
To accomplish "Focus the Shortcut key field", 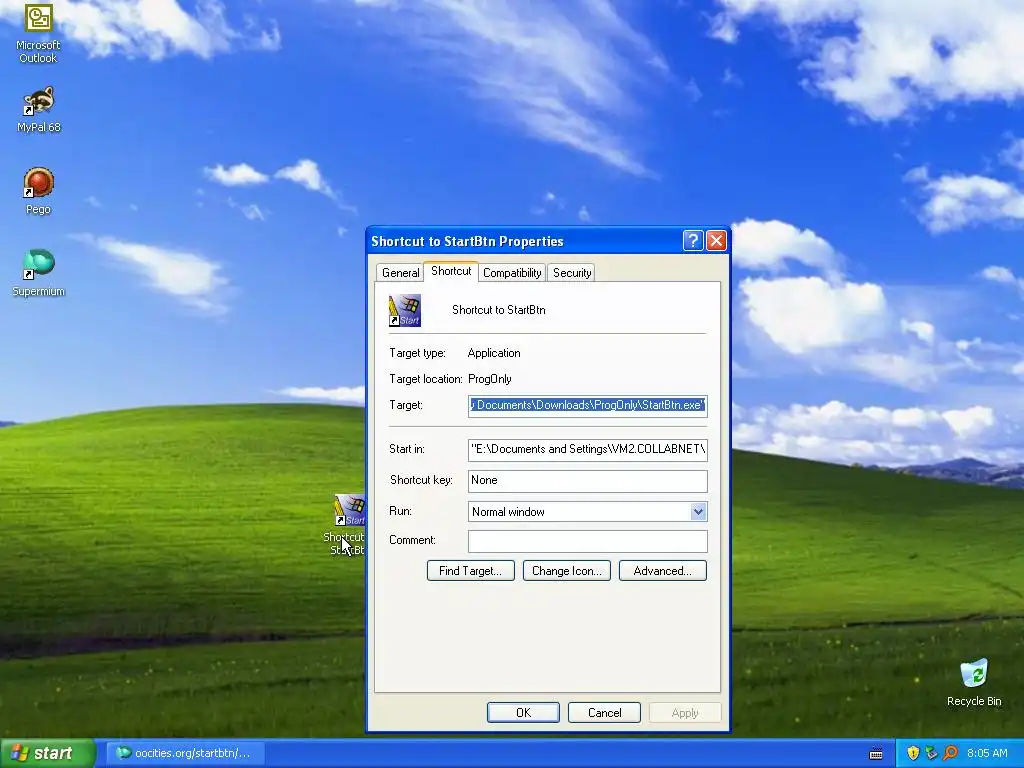I will tap(588, 481).
